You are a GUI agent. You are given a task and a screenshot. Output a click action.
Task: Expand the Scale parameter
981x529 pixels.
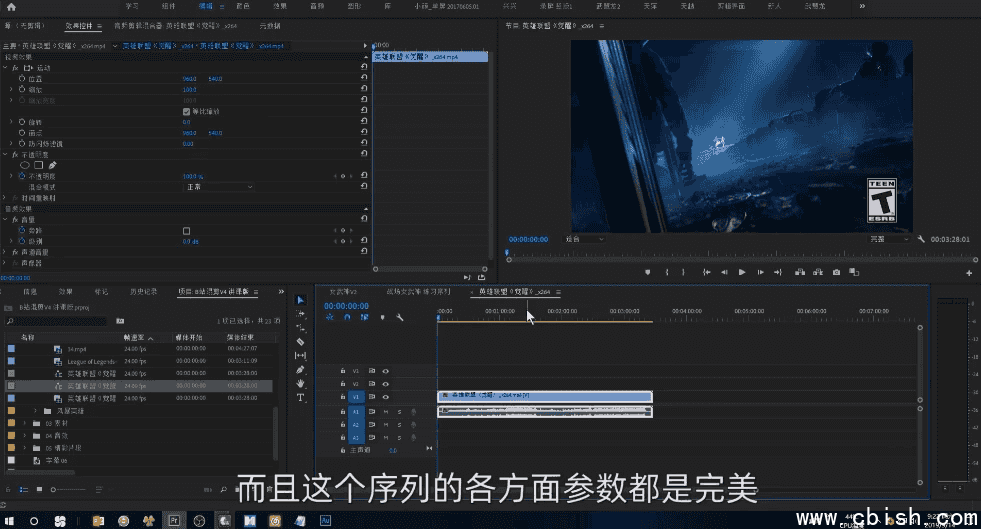click(11, 89)
